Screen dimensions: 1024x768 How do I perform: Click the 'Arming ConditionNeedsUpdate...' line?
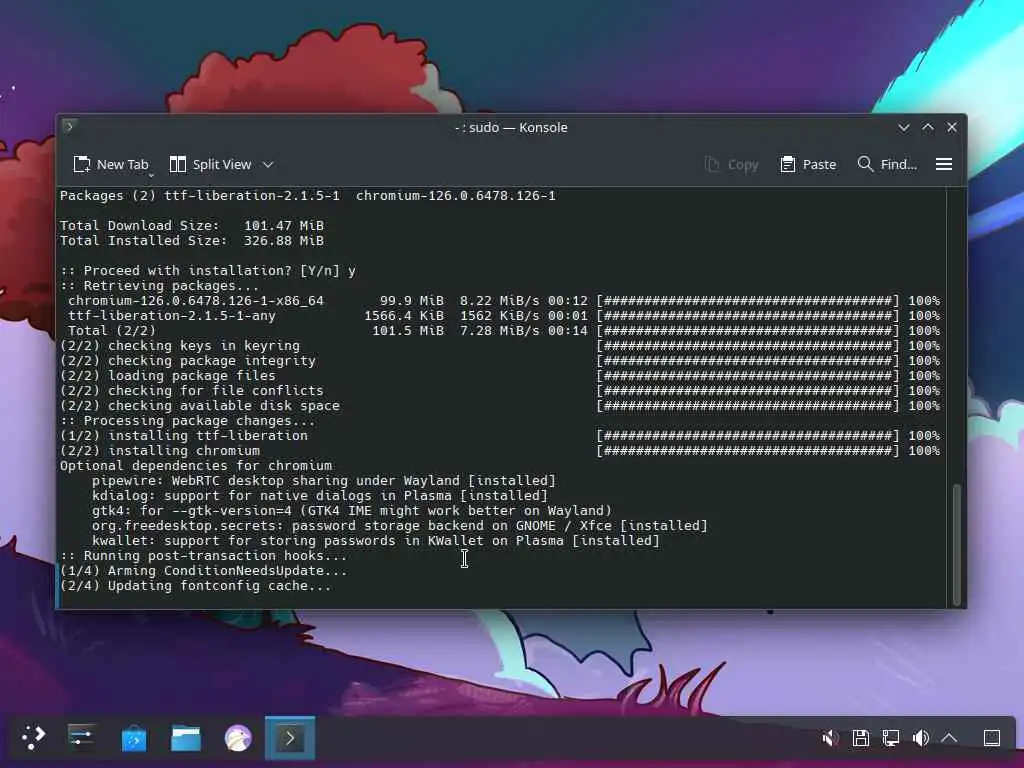pos(203,571)
